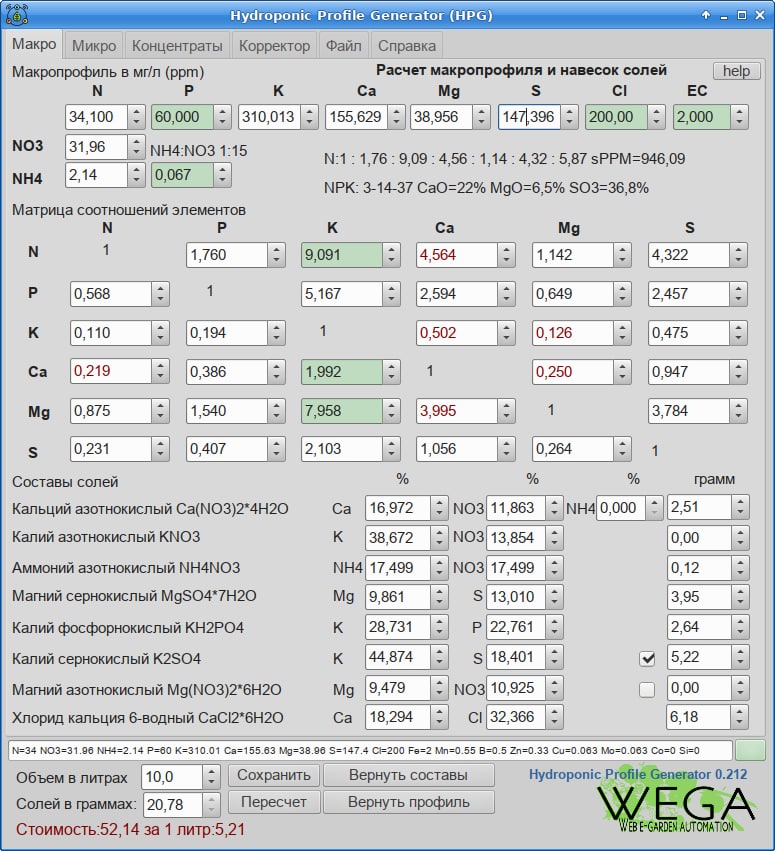Tick the checkbox for Калий сернокислый K2SO4

point(647,659)
